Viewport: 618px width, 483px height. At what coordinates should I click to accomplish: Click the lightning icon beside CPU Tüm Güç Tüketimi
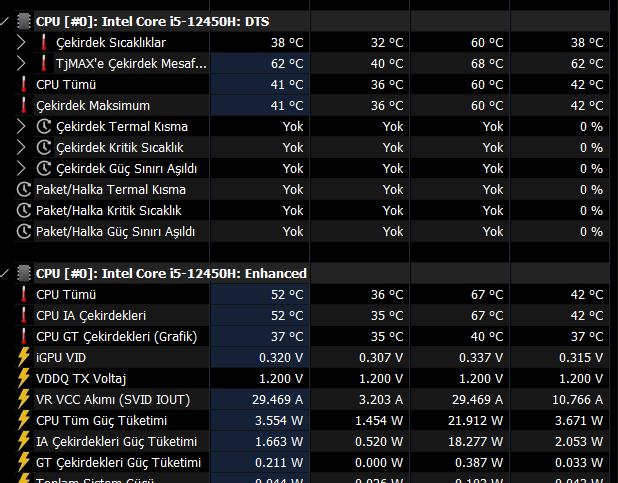coord(24,420)
